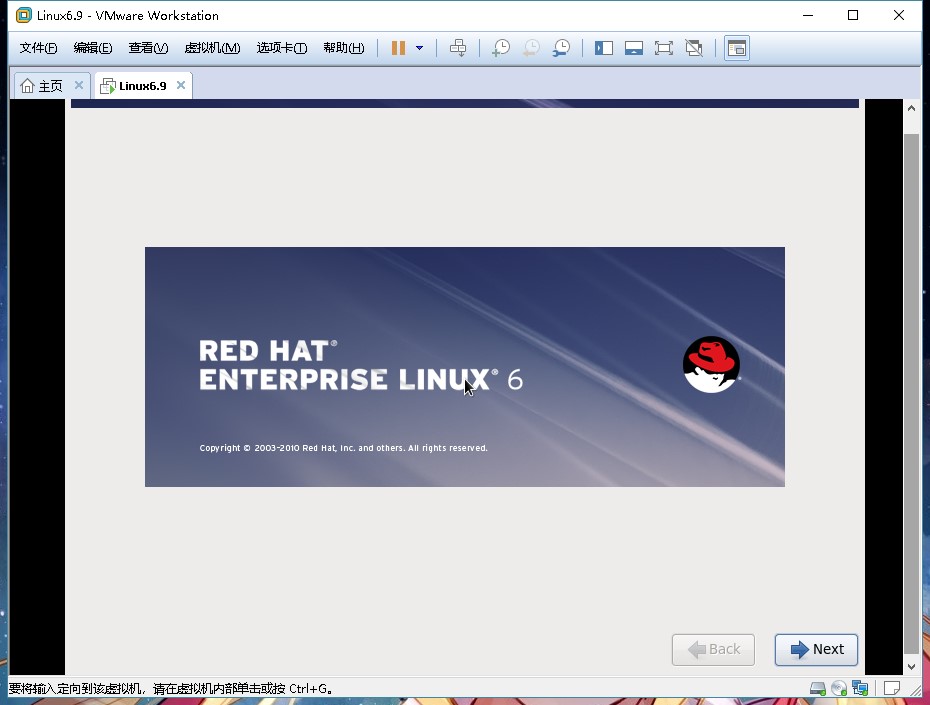Click the network adapter status icon
The width and height of the screenshot is (930, 705).
[x=860, y=688]
